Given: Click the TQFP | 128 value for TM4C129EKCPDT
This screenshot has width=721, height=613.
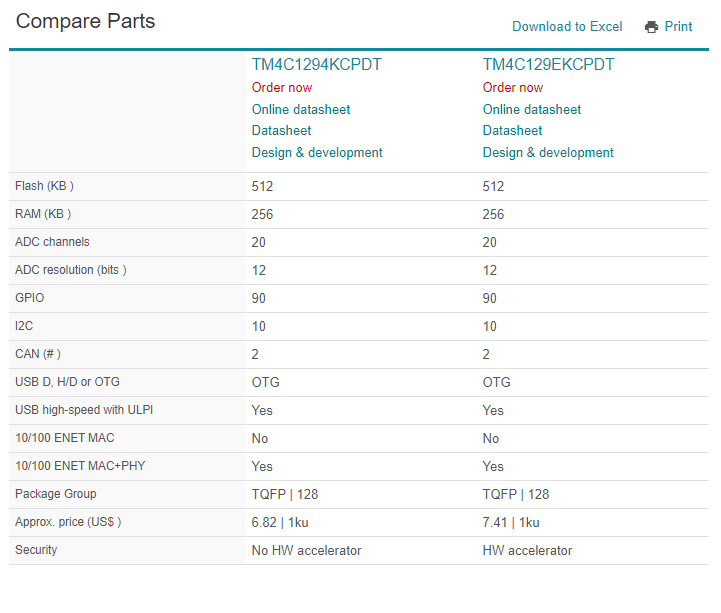Looking at the screenshot, I should 515,494.
